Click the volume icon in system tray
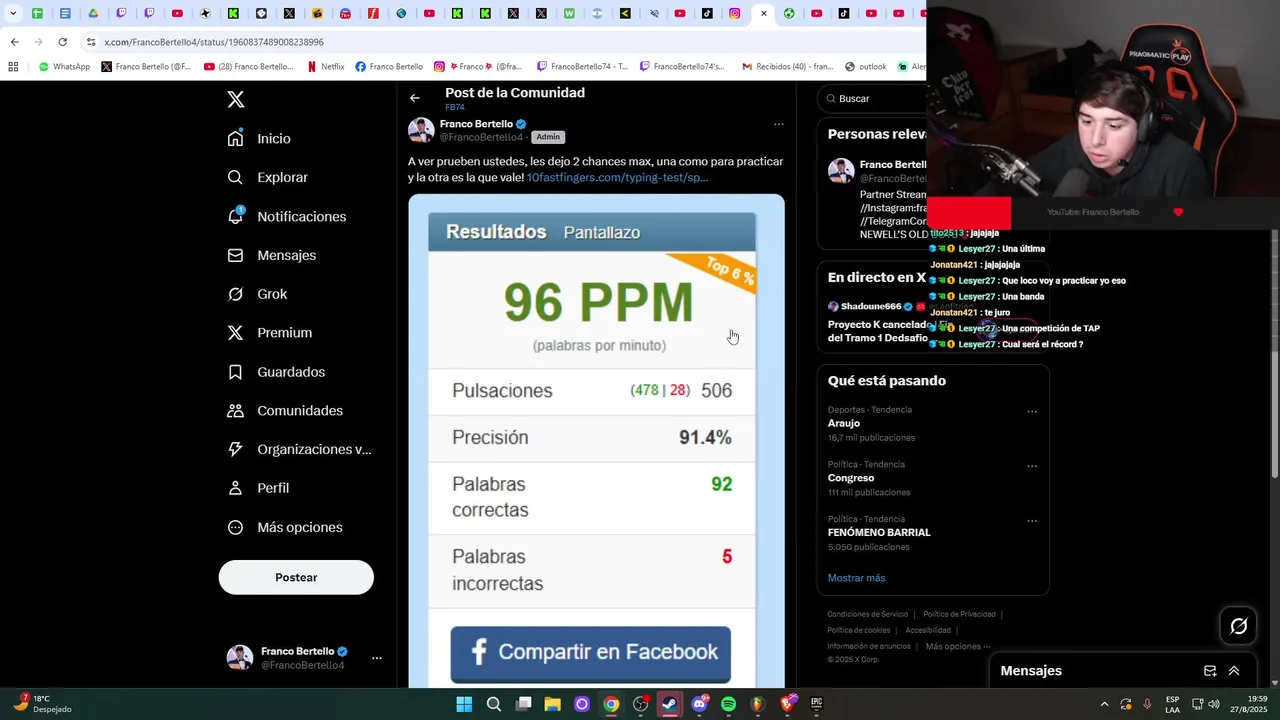Screen dimensions: 1280x720 tap(1214, 704)
